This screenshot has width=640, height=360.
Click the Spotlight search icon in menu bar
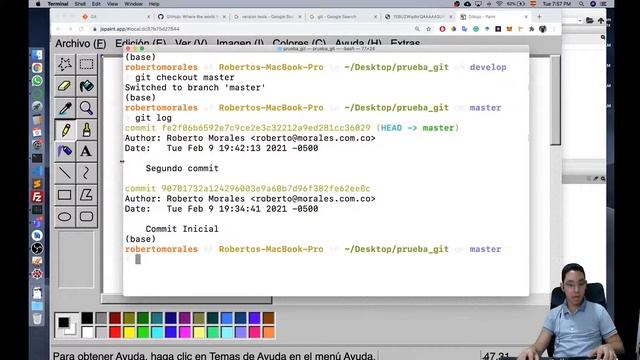pyautogui.click(x=581, y=4)
